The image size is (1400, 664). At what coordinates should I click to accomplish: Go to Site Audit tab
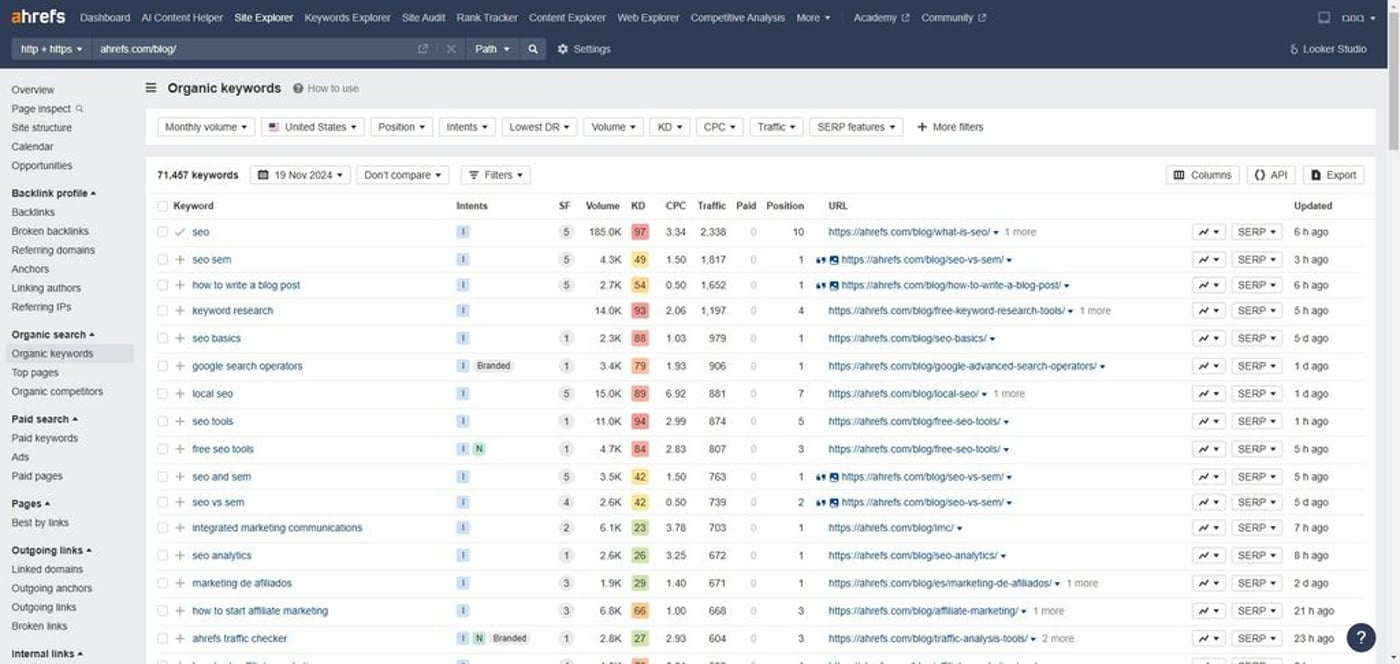[423, 17]
